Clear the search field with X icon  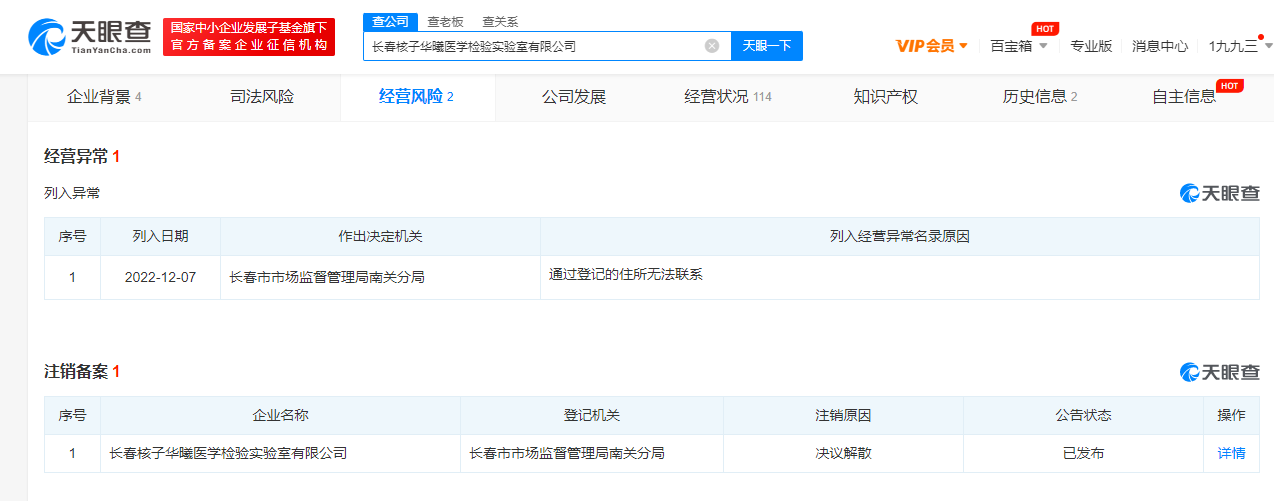[x=712, y=46]
